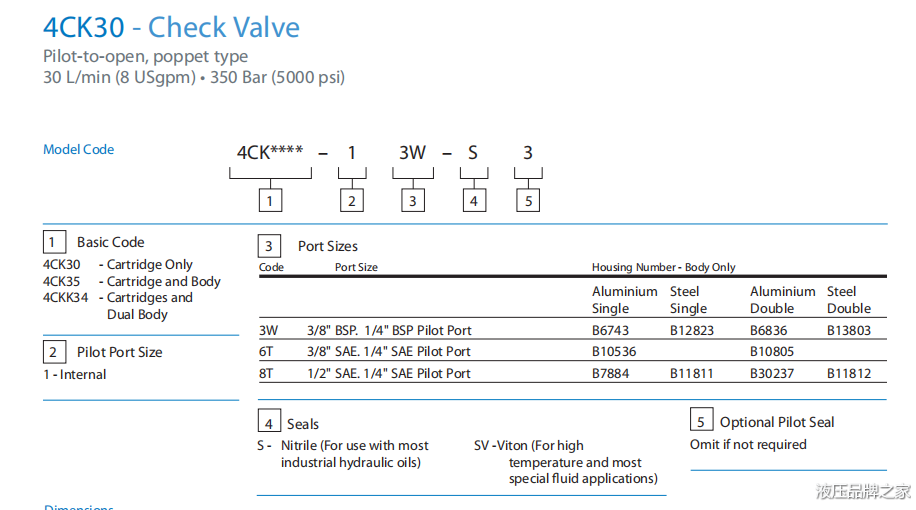
Task: Click box 2 beneath the model code diagram
Action: coord(351,201)
